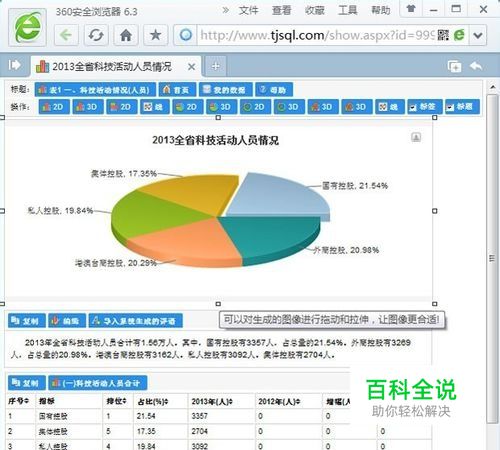Viewport: 500px width, 450px height.
Task: Open the skin changer shirt icon
Action: pos(411,9)
